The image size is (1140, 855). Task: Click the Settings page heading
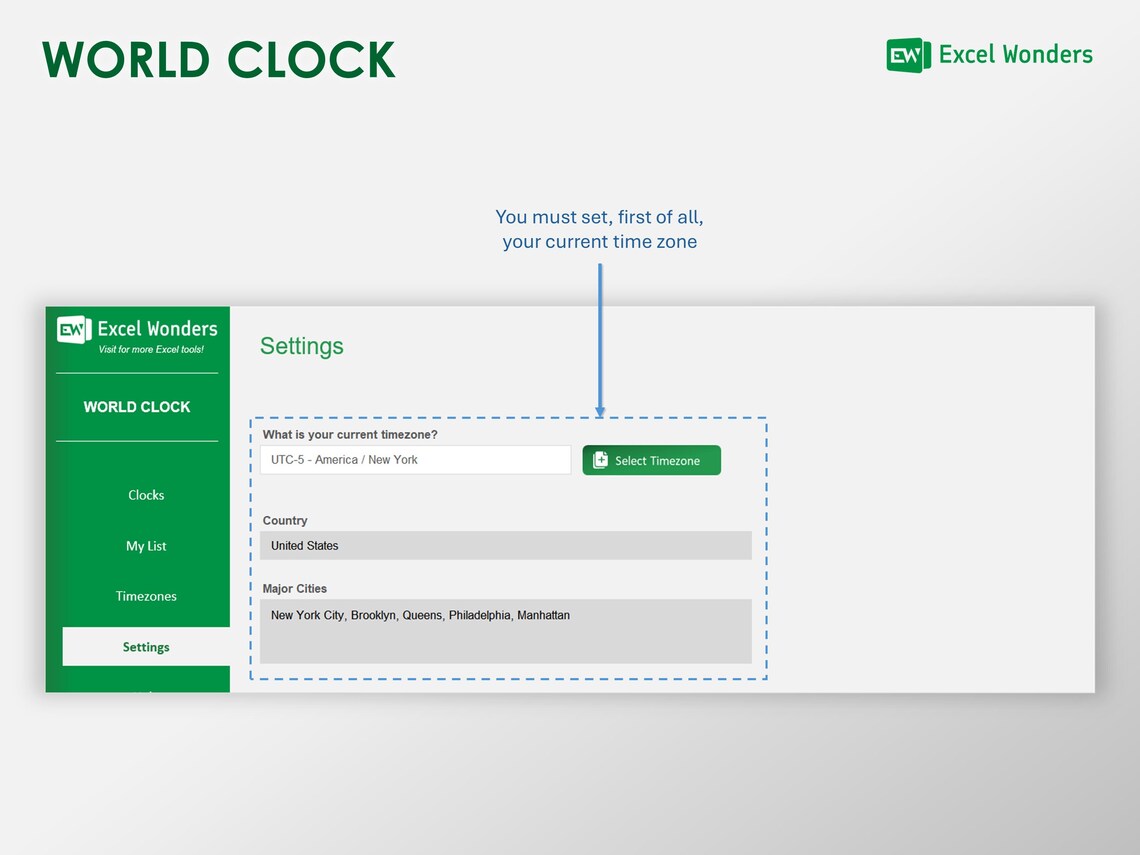(x=302, y=346)
